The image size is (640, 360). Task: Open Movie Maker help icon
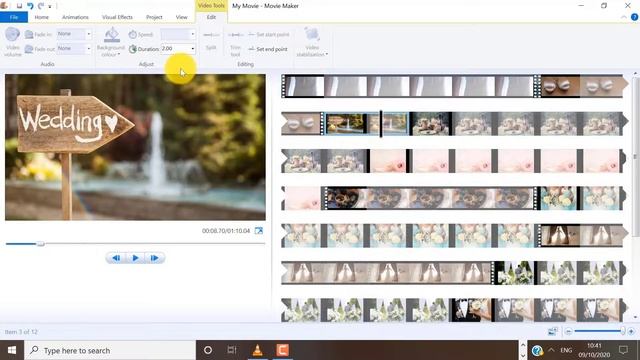tap(634, 17)
